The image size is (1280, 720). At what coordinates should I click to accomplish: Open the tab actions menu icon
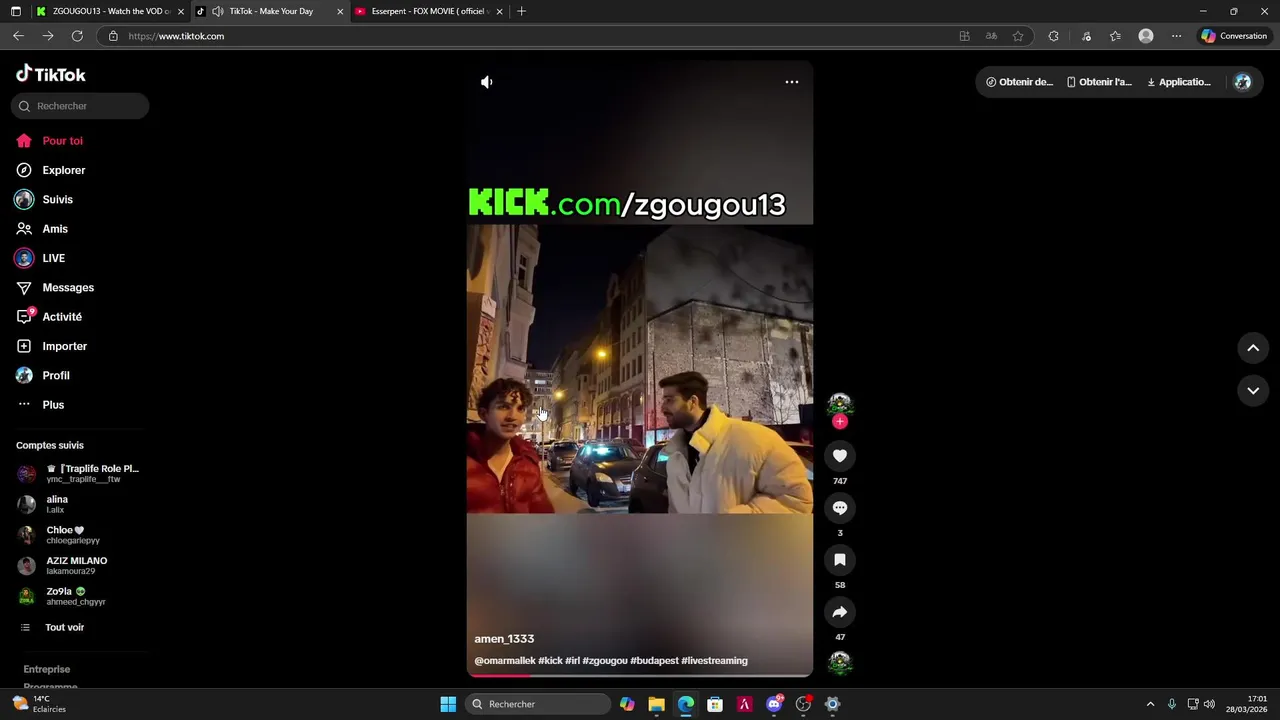click(x=15, y=11)
